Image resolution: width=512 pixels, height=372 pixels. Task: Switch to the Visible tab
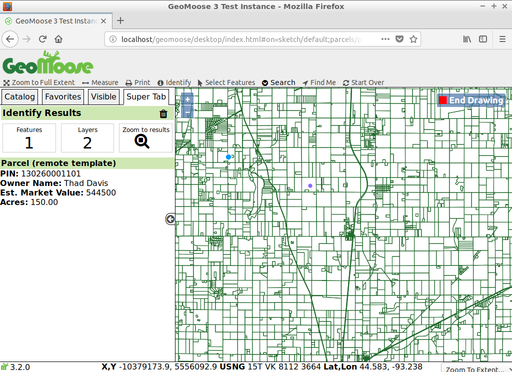[x=104, y=97]
